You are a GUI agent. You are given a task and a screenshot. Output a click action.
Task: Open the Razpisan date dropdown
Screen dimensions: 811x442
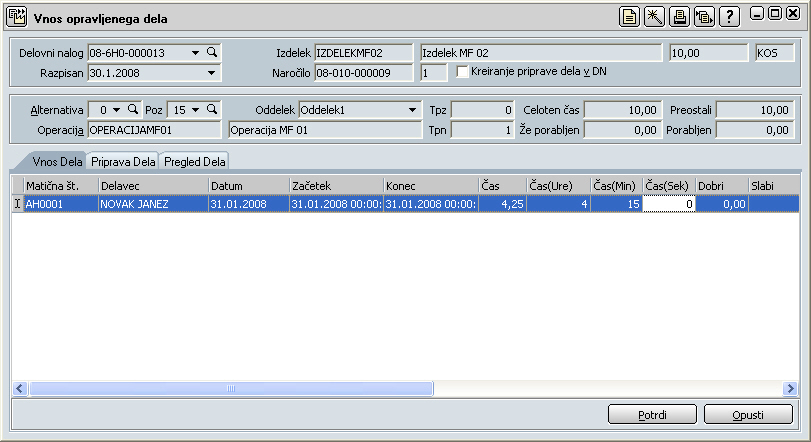coord(211,72)
